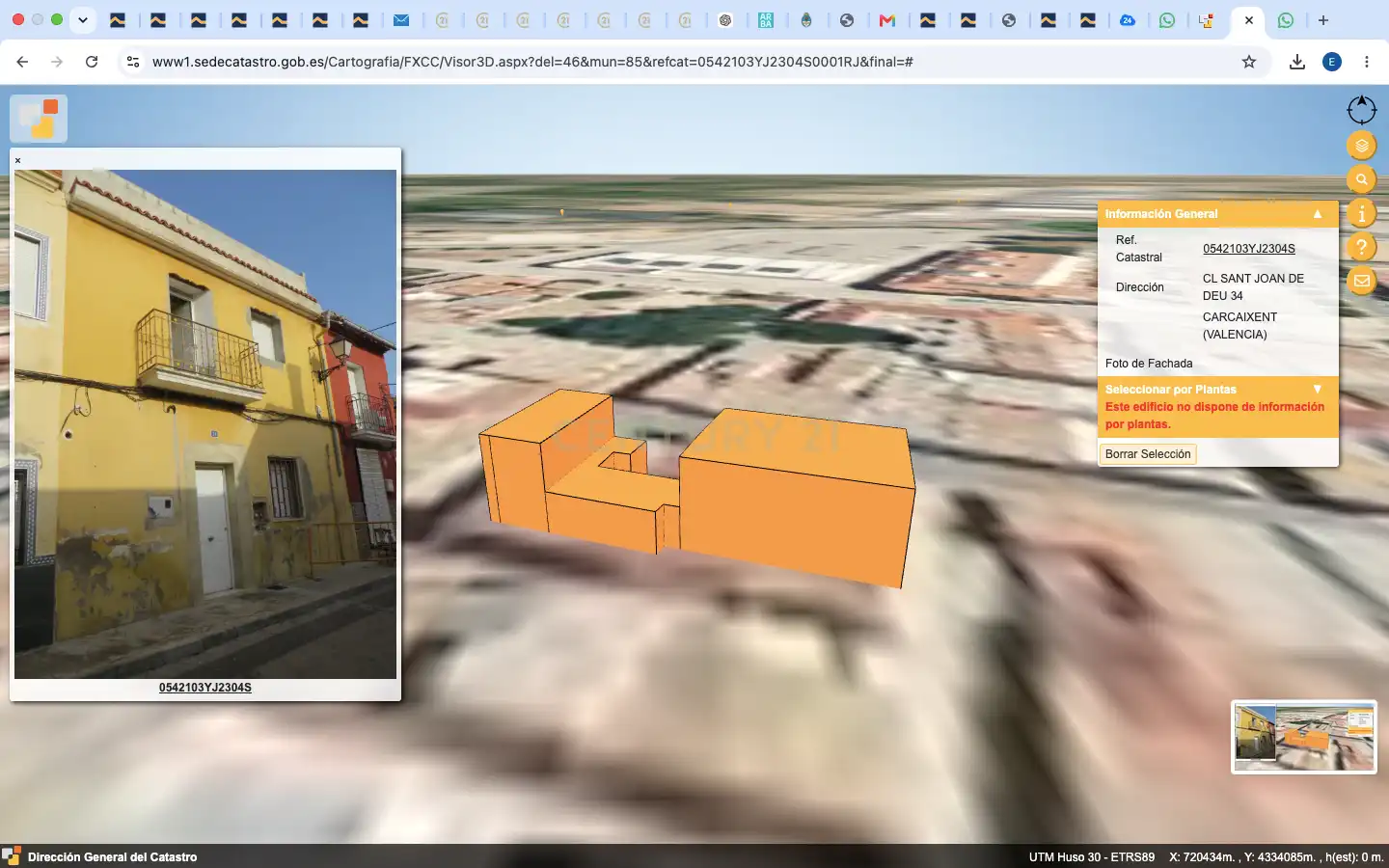Image resolution: width=1389 pixels, height=868 pixels.
Task: Open the magnifier search tool
Action: (x=1361, y=179)
